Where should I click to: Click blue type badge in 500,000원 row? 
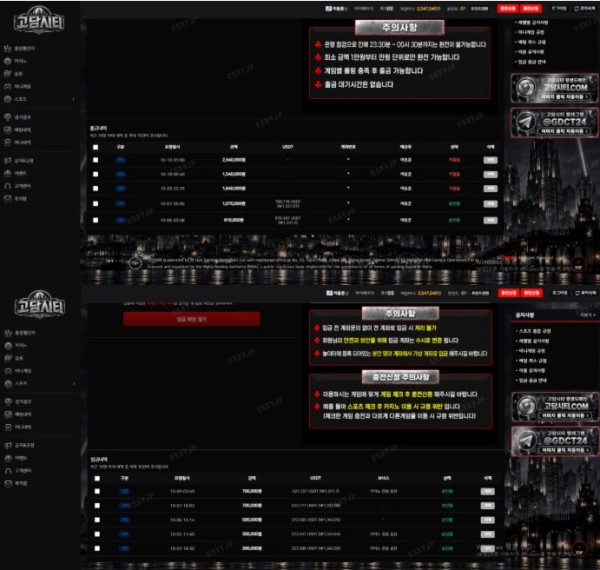pos(124,520)
